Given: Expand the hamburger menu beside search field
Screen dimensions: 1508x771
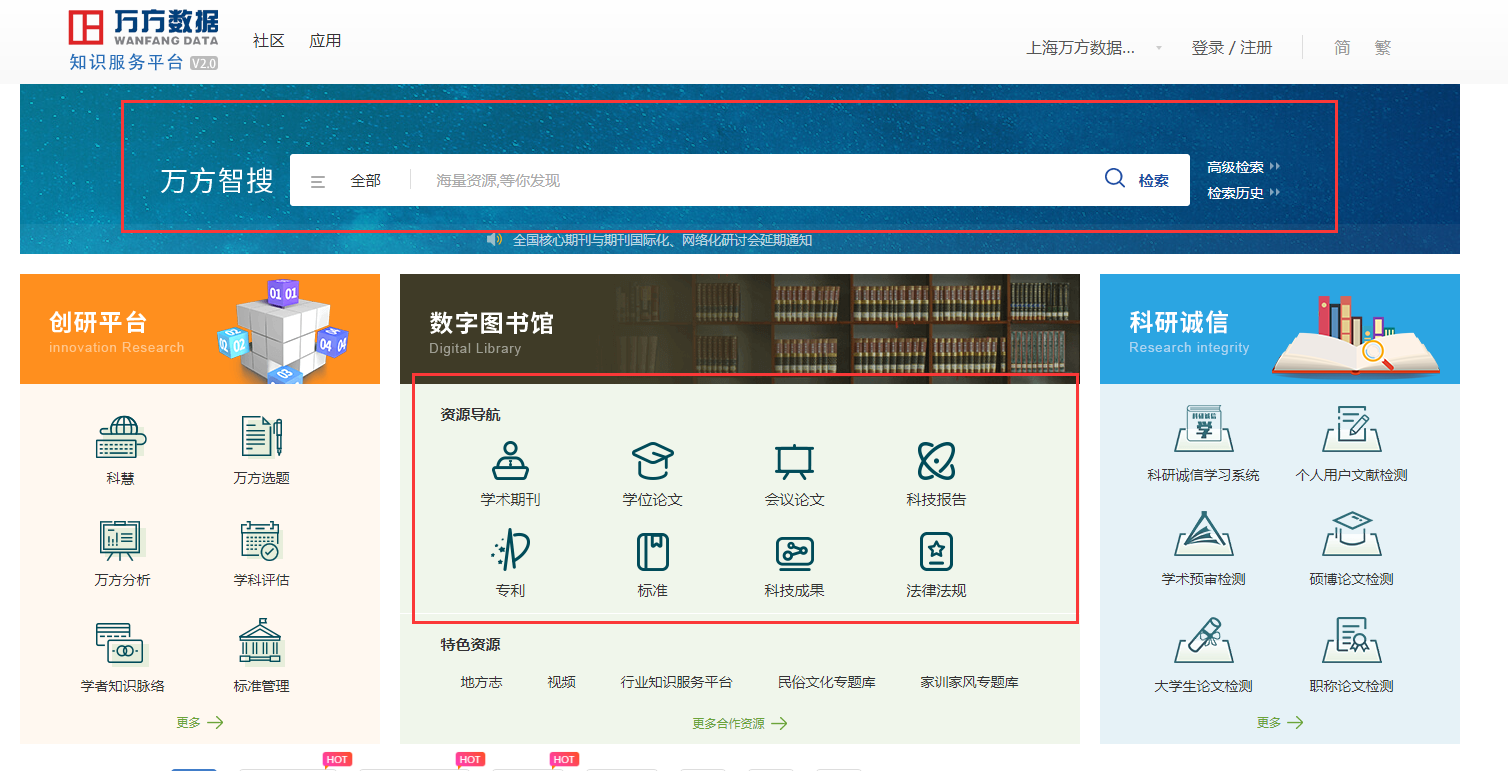Looking at the screenshot, I should tap(318, 180).
